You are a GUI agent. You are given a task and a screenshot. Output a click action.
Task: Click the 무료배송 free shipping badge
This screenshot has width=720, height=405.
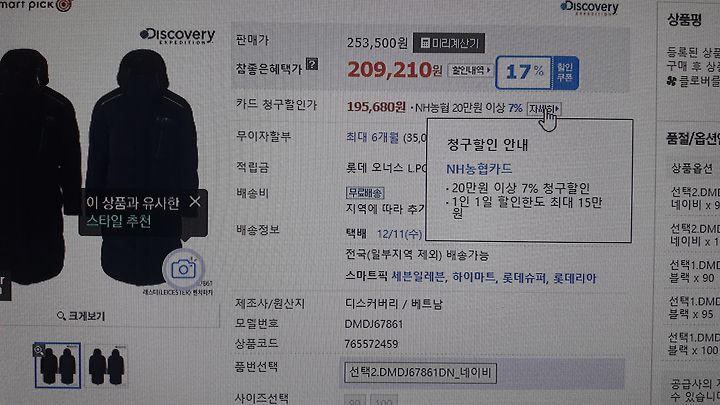[365, 192]
